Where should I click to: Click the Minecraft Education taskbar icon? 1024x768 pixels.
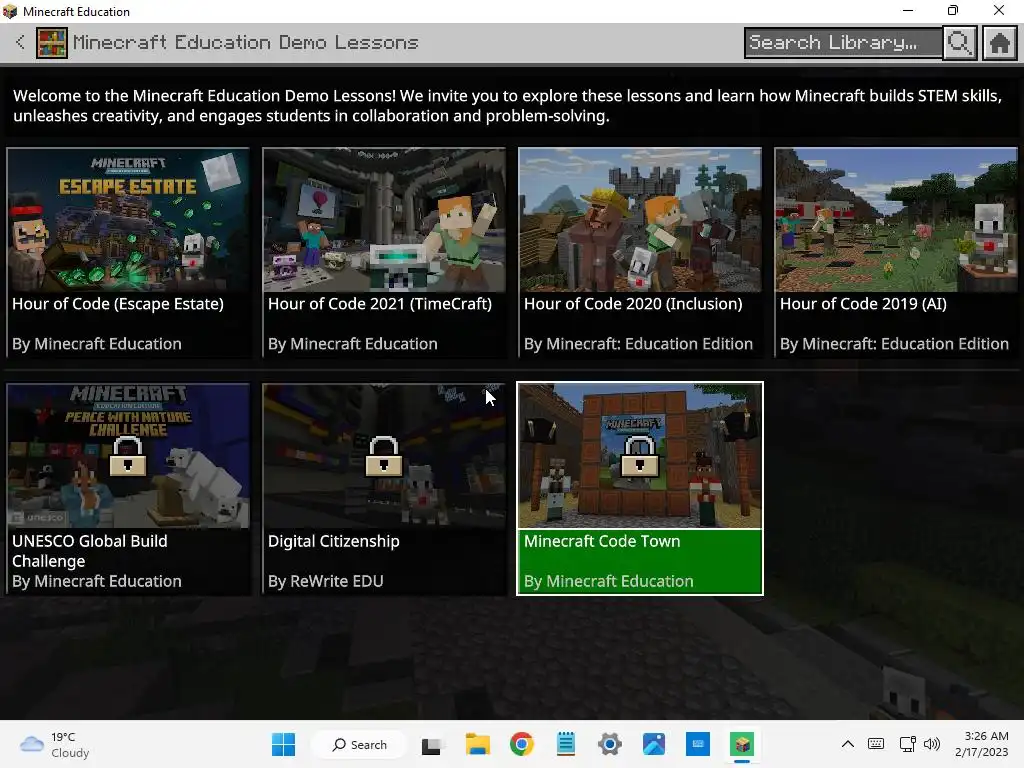click(742, 744)
